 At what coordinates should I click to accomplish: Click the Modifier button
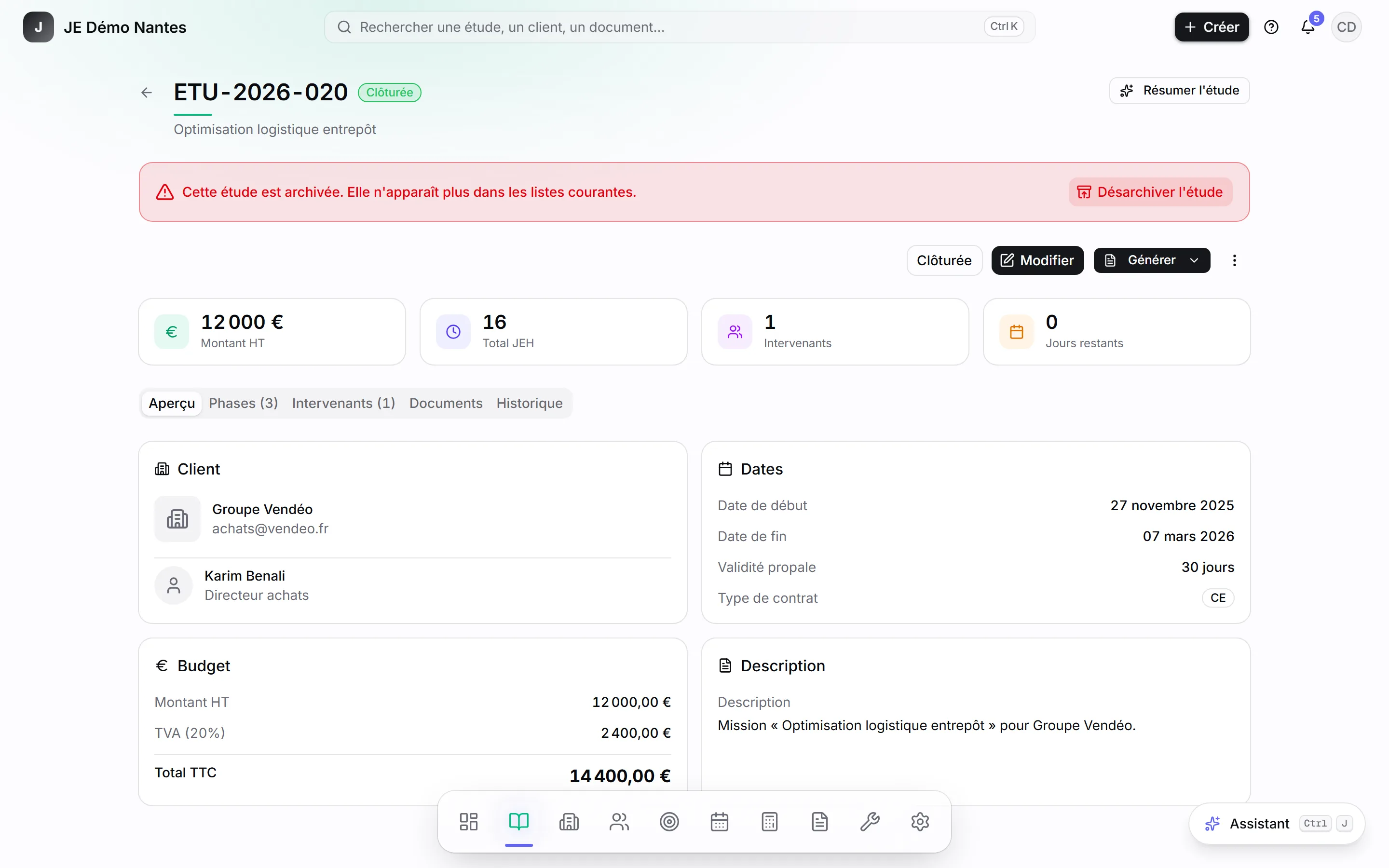(x=1037, y=260)
